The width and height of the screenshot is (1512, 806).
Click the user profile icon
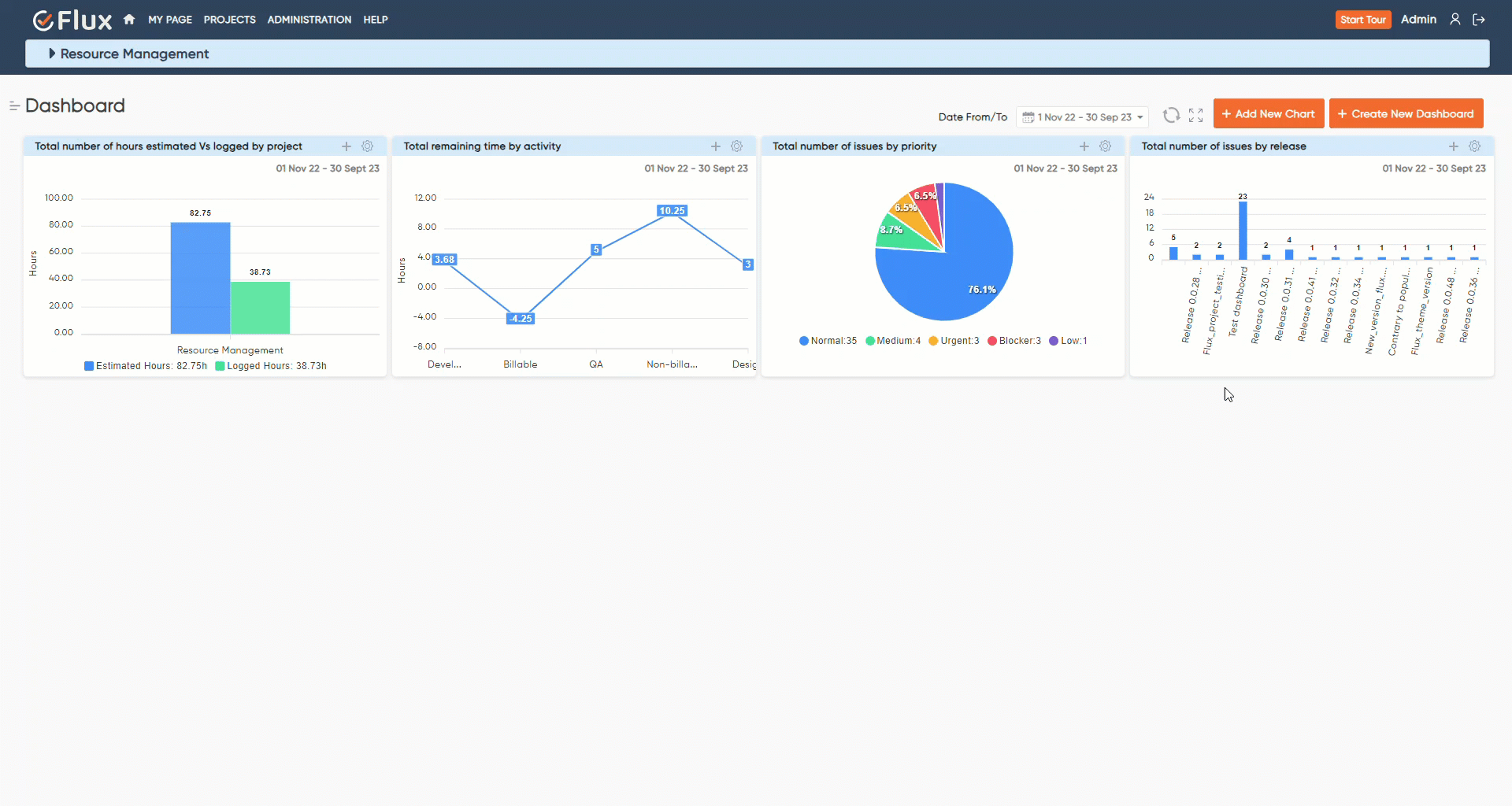pyautogui.click(x=1455, y=19)
